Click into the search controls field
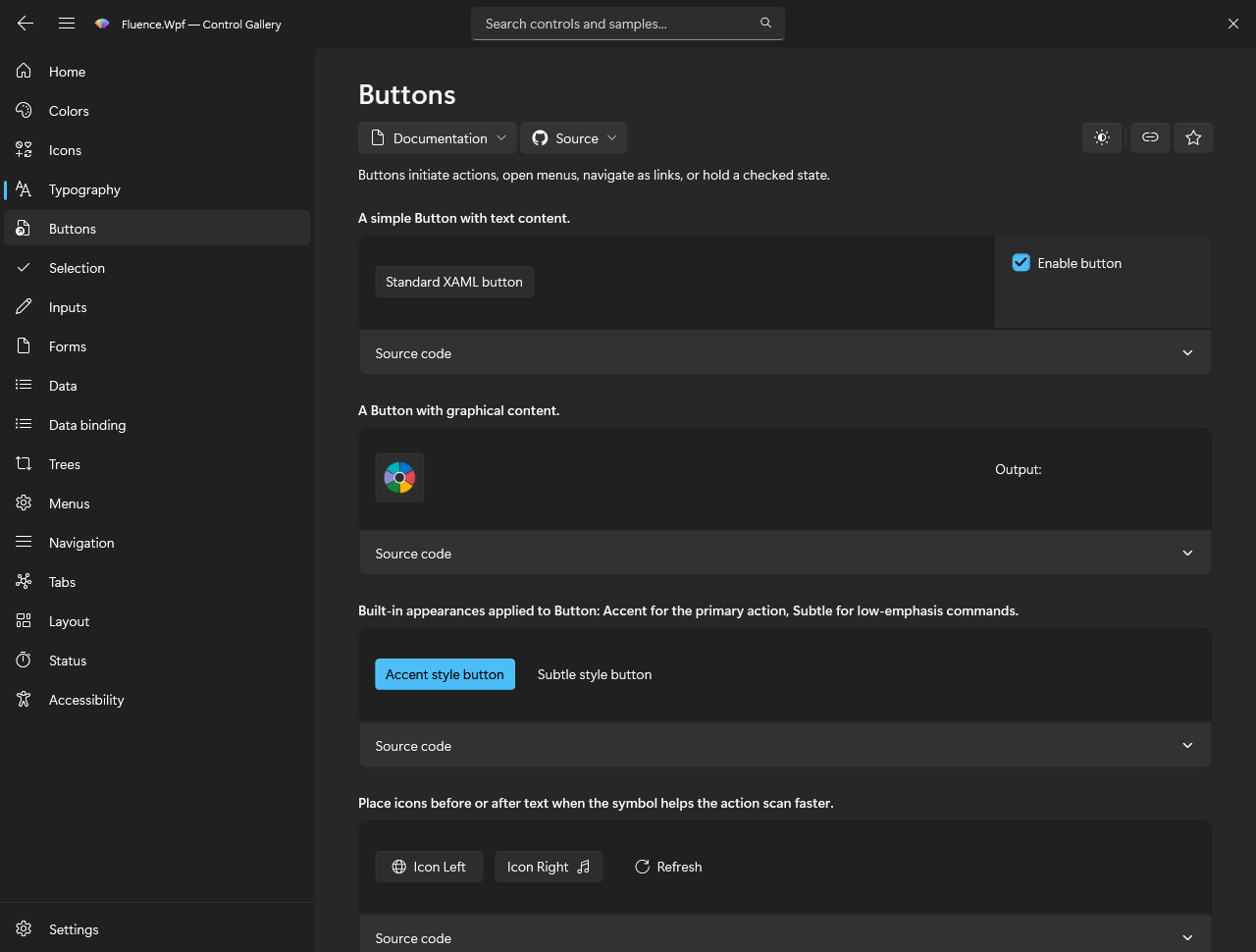The height and width of the screenshot is (952, 1256). pyautogui.click(x=628, y=24)
